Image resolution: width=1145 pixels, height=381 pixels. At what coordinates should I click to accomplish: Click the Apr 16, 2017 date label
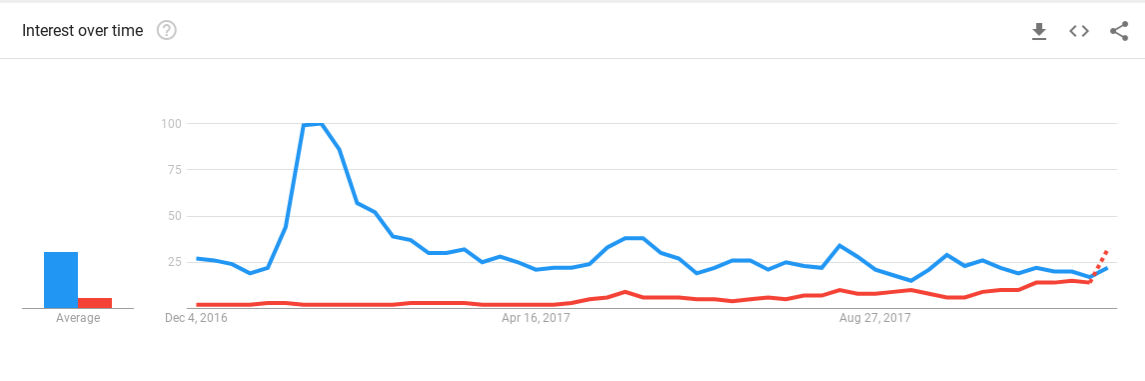click(x=536, y=318)
